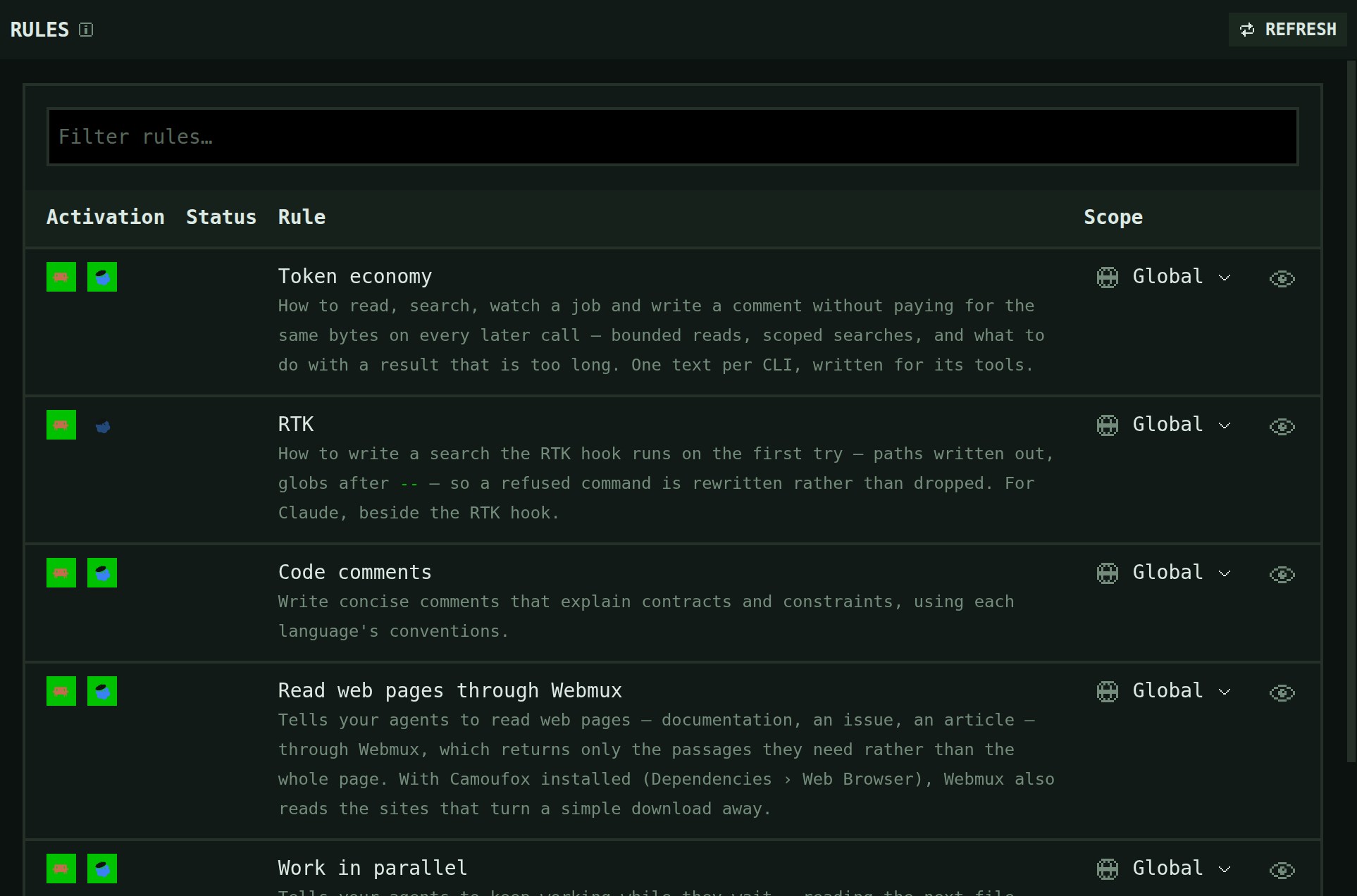Open the scope chevron for Work in parallel
Screen dimensions: 1357x896
pyautogui.click(x=1225, y=869)
